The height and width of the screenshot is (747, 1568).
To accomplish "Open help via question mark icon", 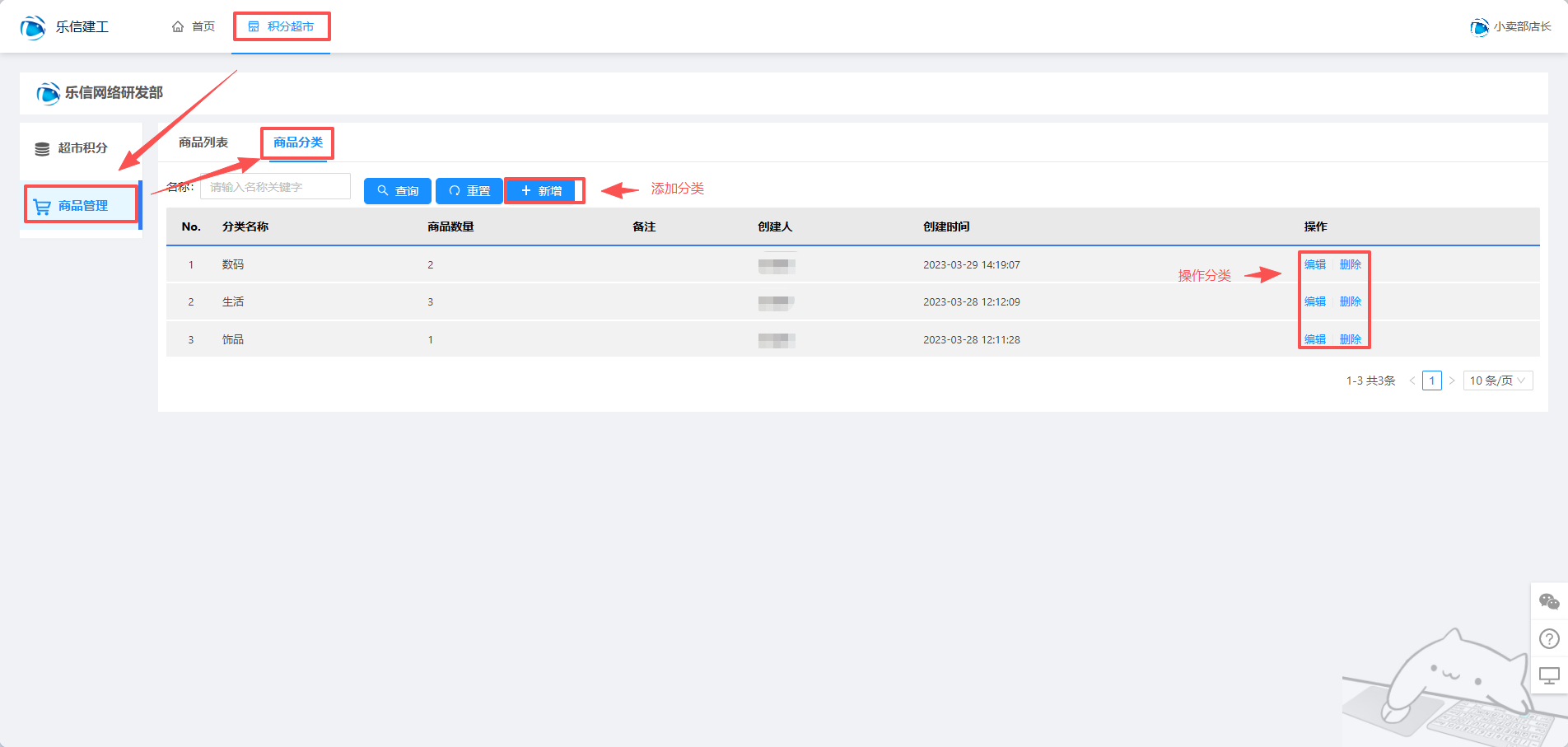I will [x=1549, y=638].
